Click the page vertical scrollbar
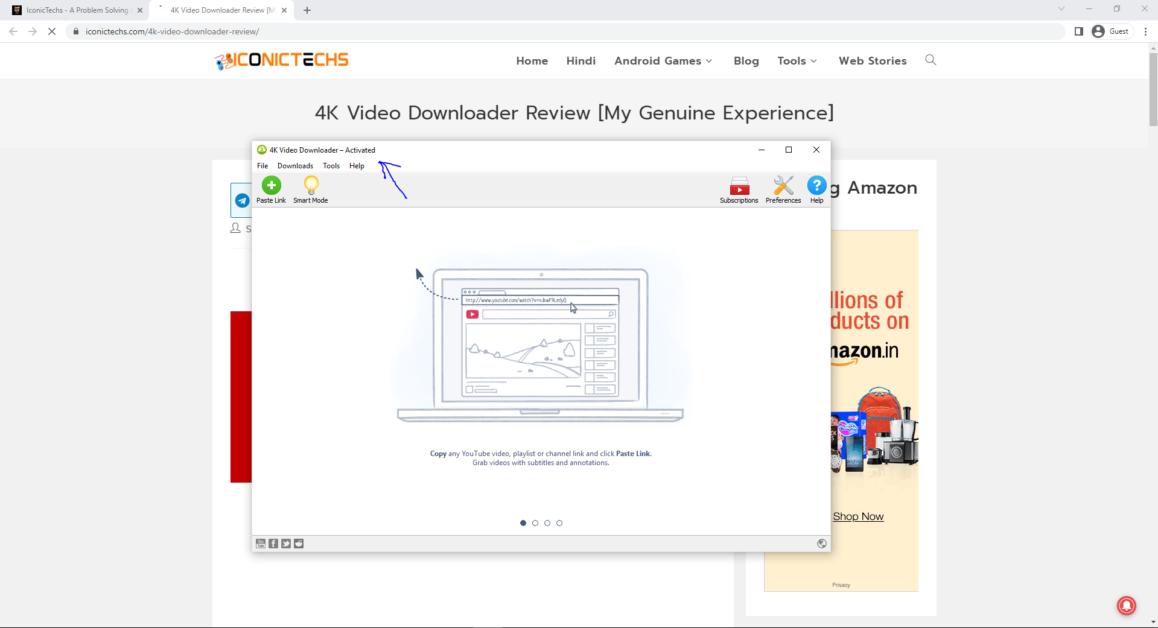The height and width of the screenshot is (628, 1158). click(x=1153, y=89)
